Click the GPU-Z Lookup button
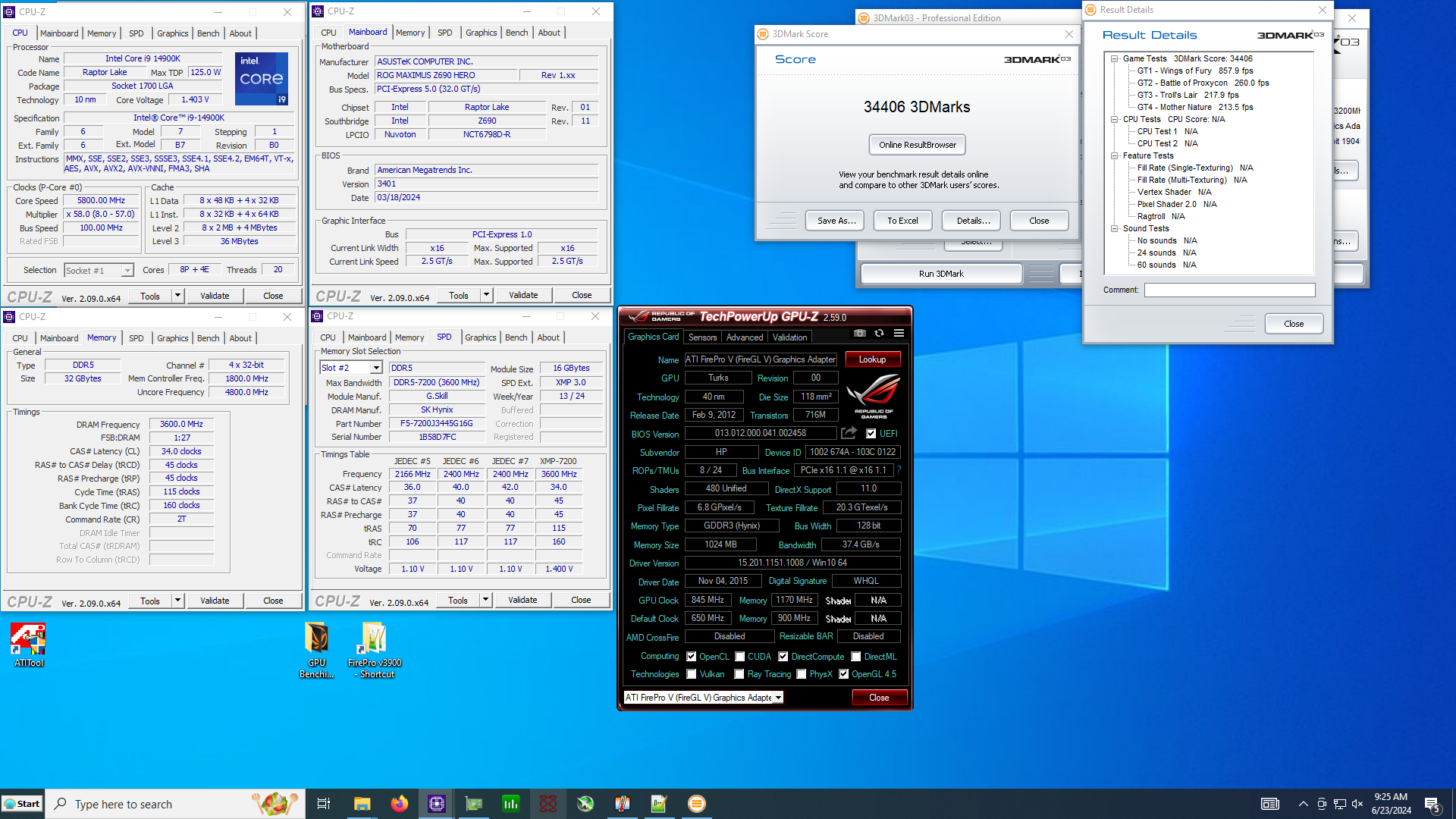Image resolution: width=1456 pixels, height=819 pixels. (x=872, y=359)
